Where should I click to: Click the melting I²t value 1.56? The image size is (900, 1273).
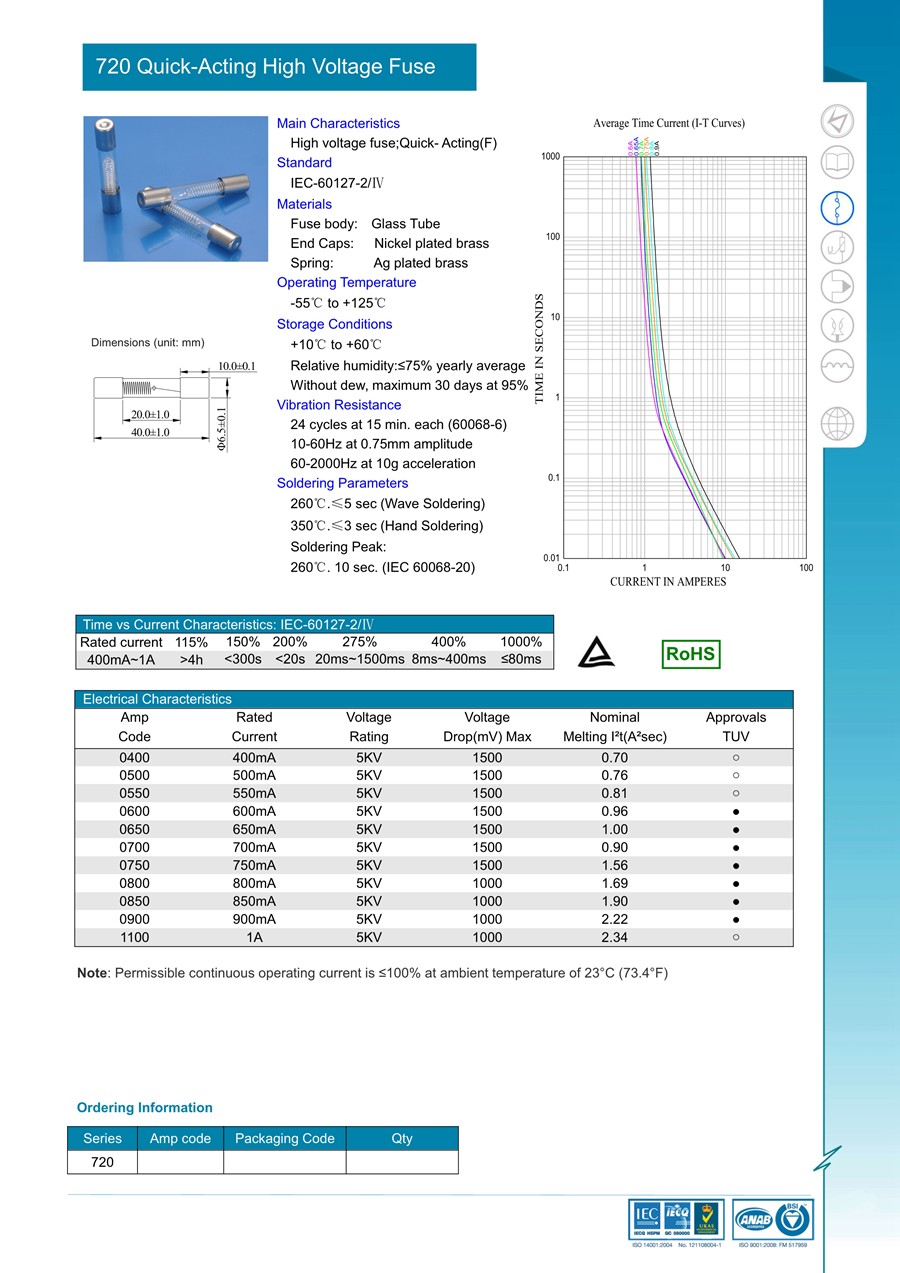[x=615, y=865]
